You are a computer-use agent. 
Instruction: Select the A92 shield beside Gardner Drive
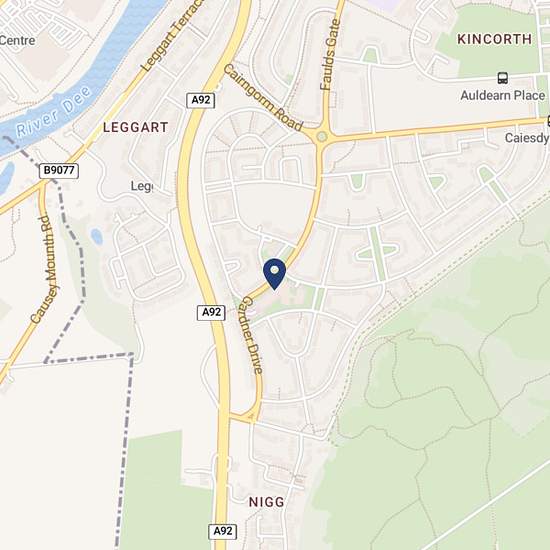[x=211, y=312]
